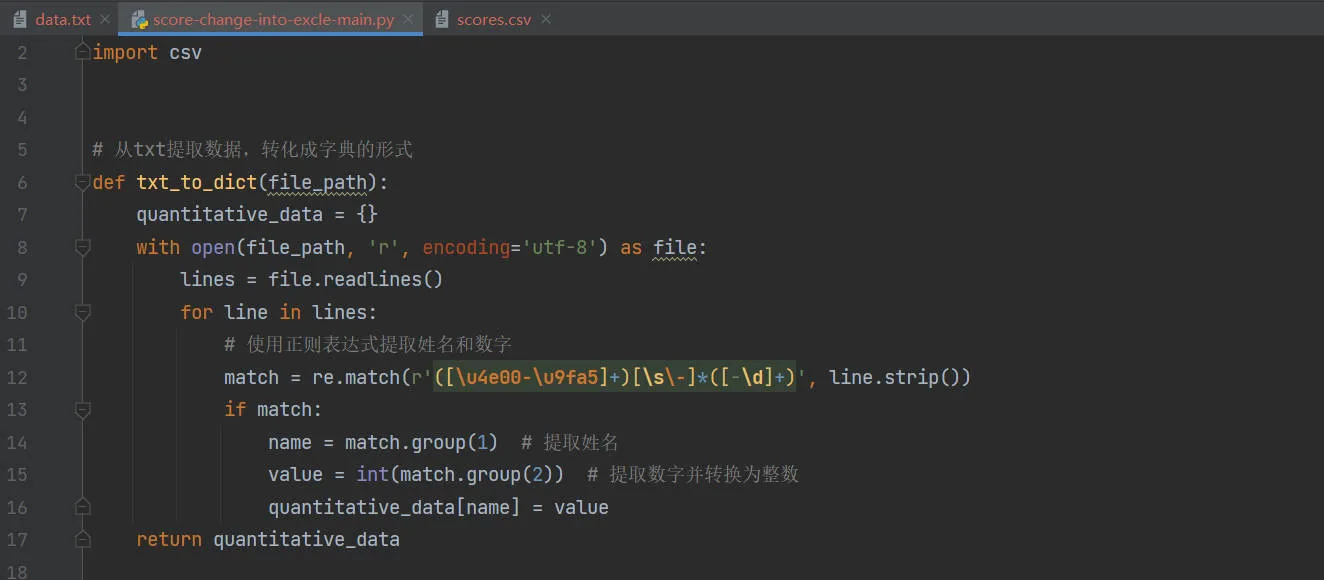Close the data.txt tab
This screenshot has height=580, width=1324.
105,20
